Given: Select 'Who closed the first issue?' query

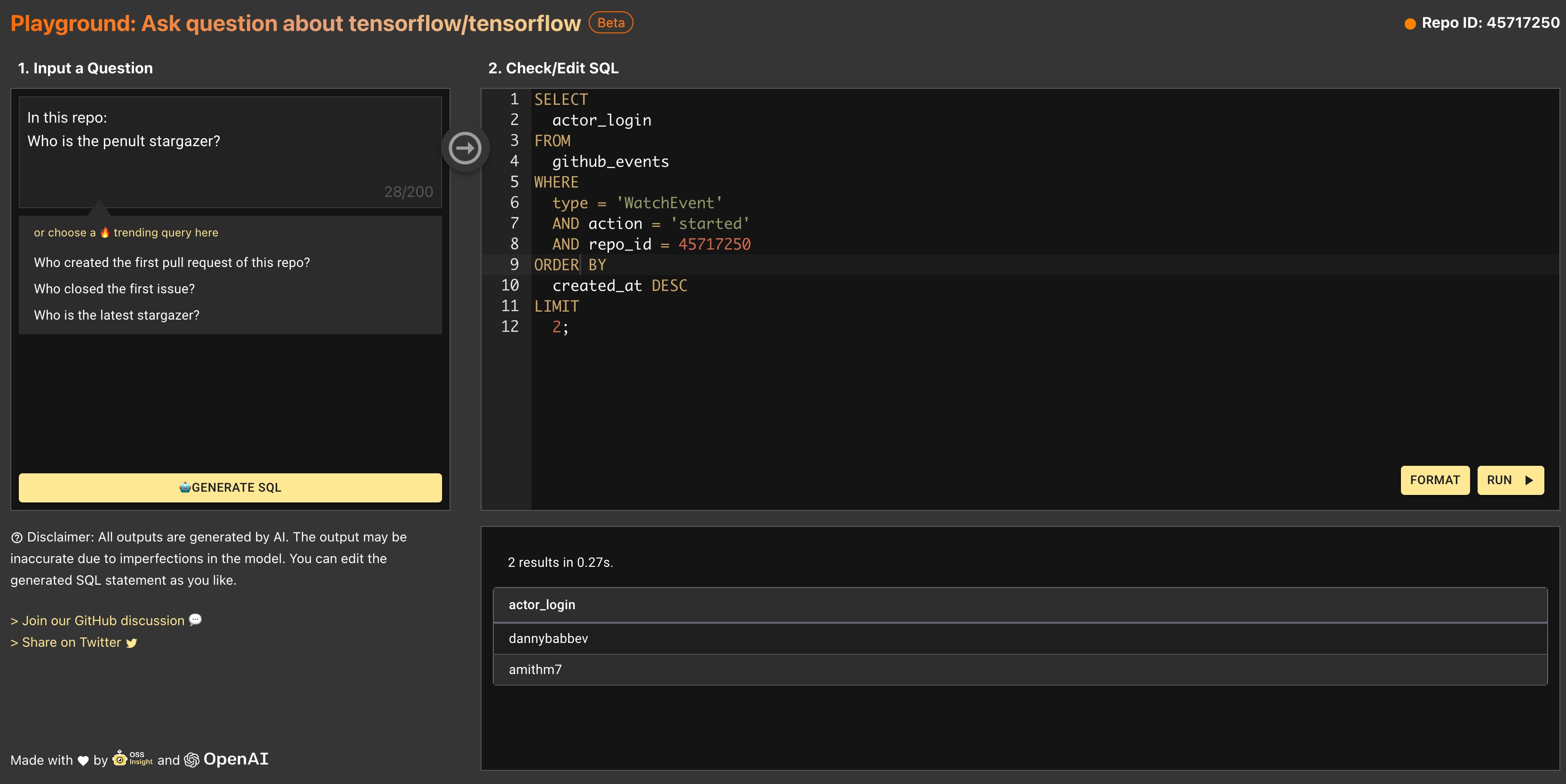Looking at the screenshot, I should (114, 289).
